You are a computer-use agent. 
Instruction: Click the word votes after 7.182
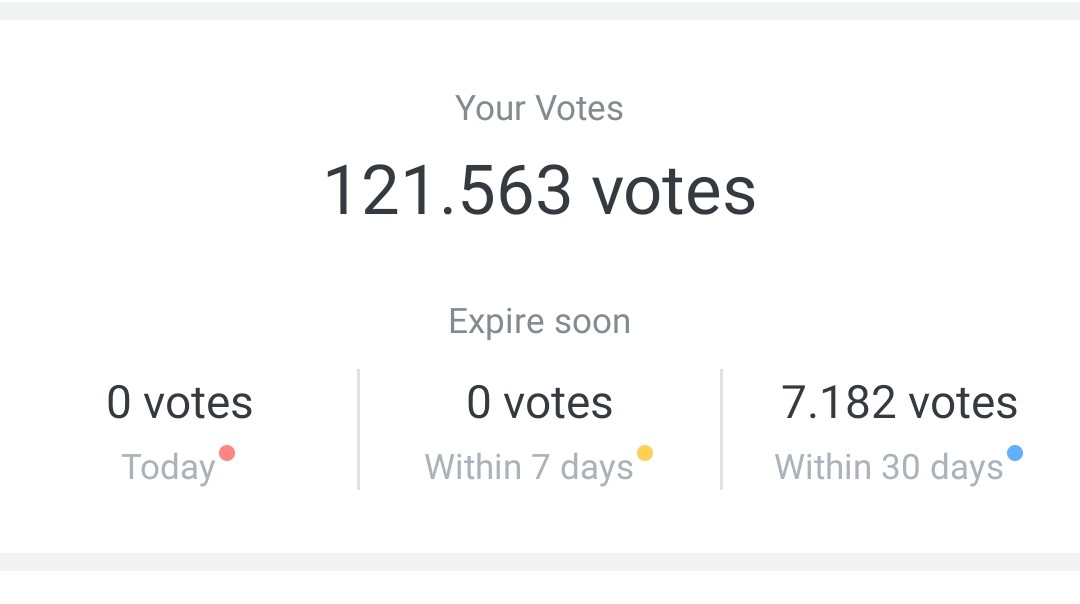tap(962, 403)
